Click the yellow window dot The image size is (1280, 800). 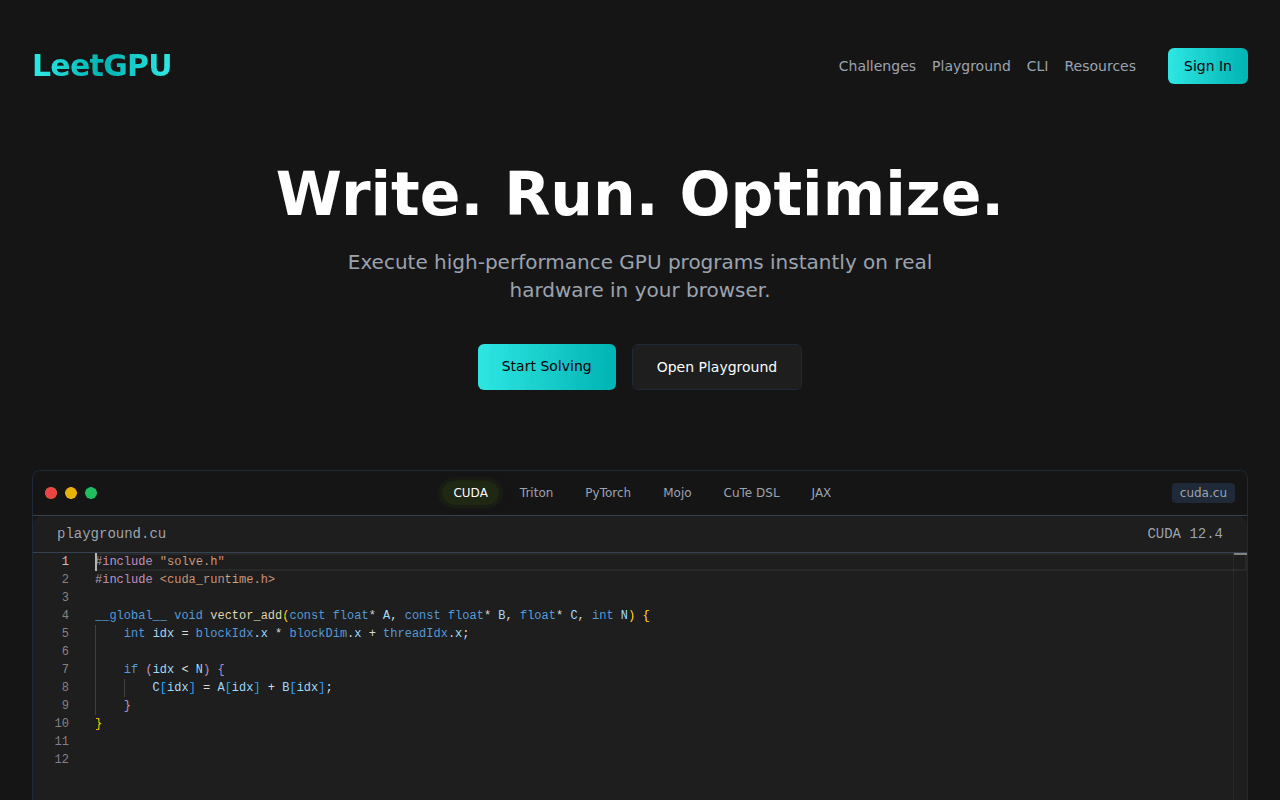coord(71,493)
